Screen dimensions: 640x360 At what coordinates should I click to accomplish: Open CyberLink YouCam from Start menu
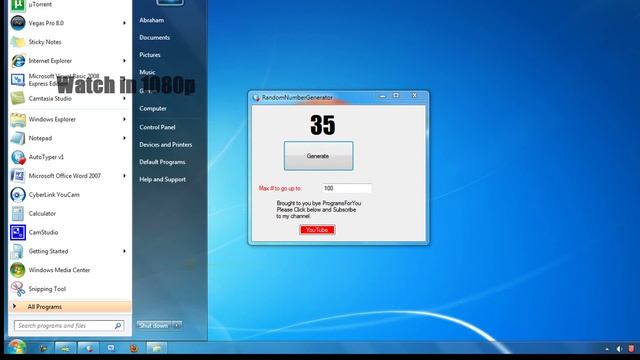tap(69, 195)
